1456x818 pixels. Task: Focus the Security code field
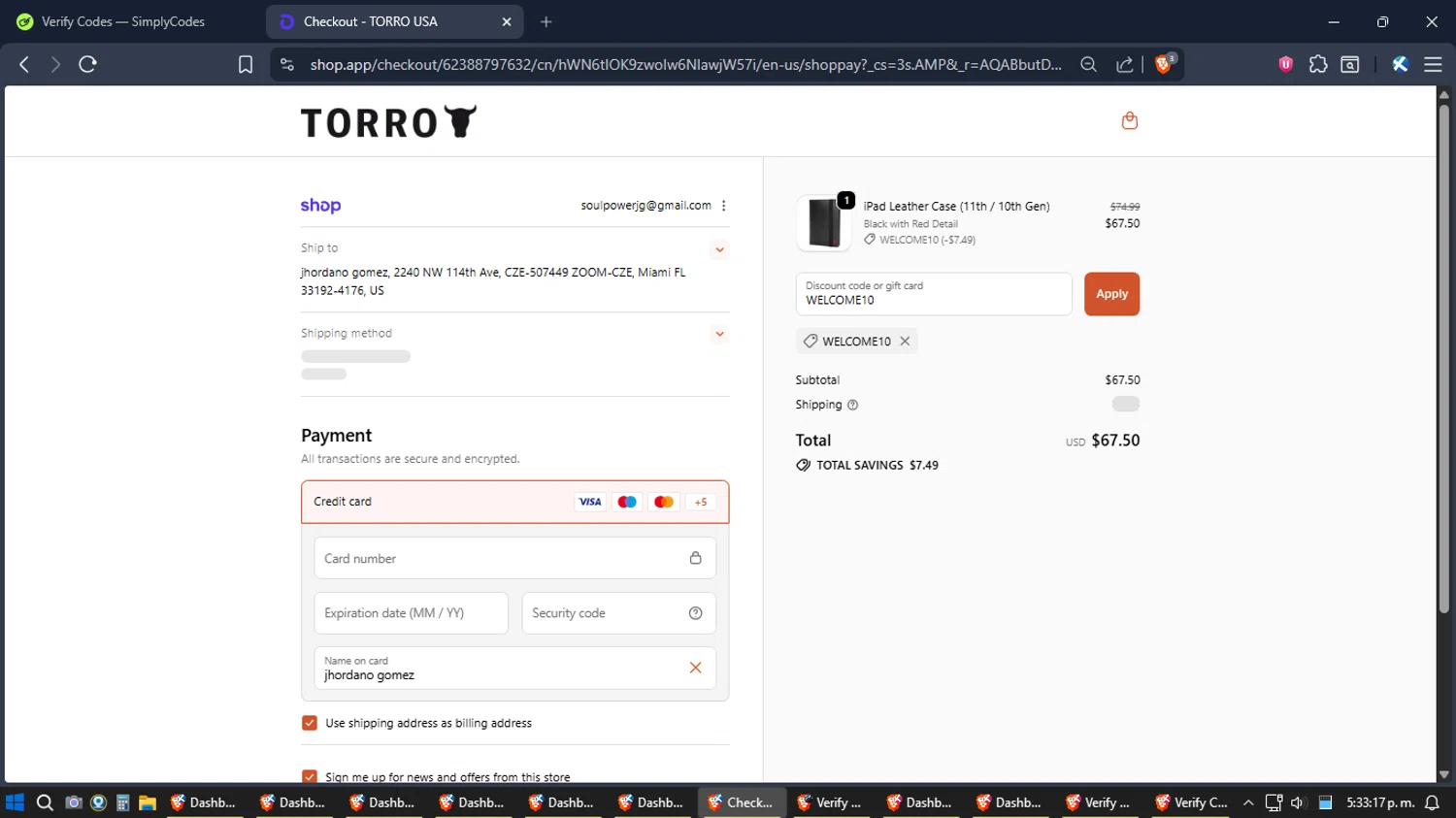point(618,613)
